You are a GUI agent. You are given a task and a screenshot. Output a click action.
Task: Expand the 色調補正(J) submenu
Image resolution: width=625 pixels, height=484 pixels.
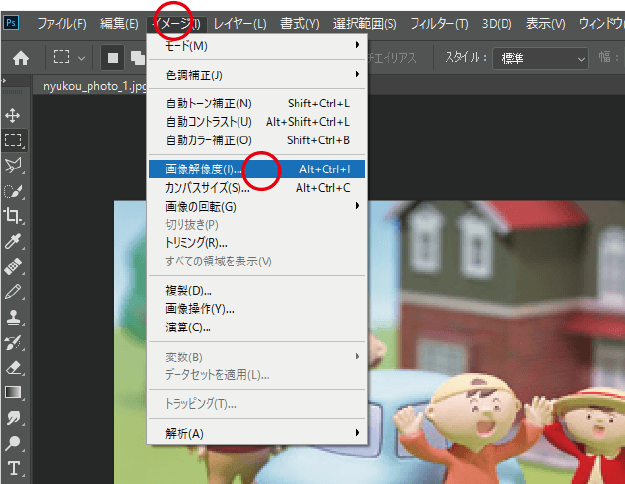[x=257, y=75]
